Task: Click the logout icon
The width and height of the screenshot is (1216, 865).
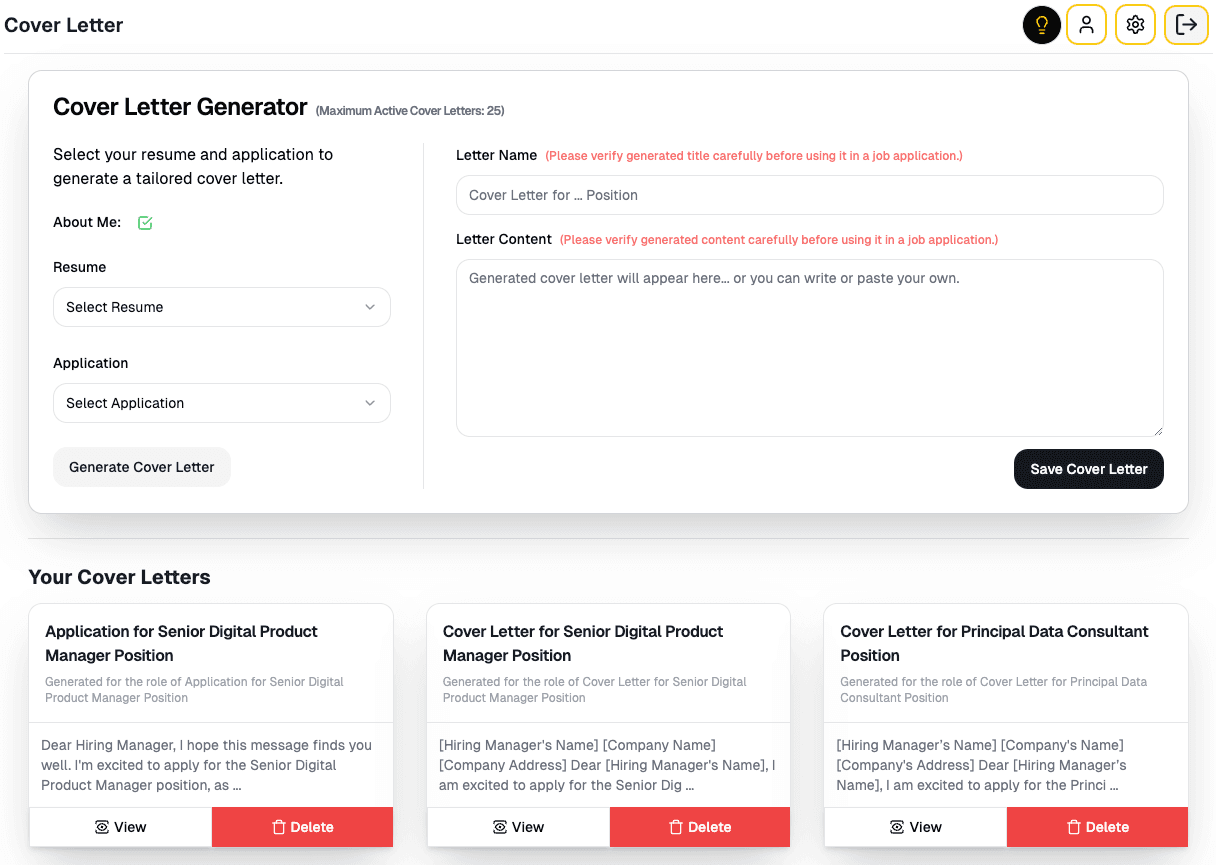Action: click(x=1185, y=24)
